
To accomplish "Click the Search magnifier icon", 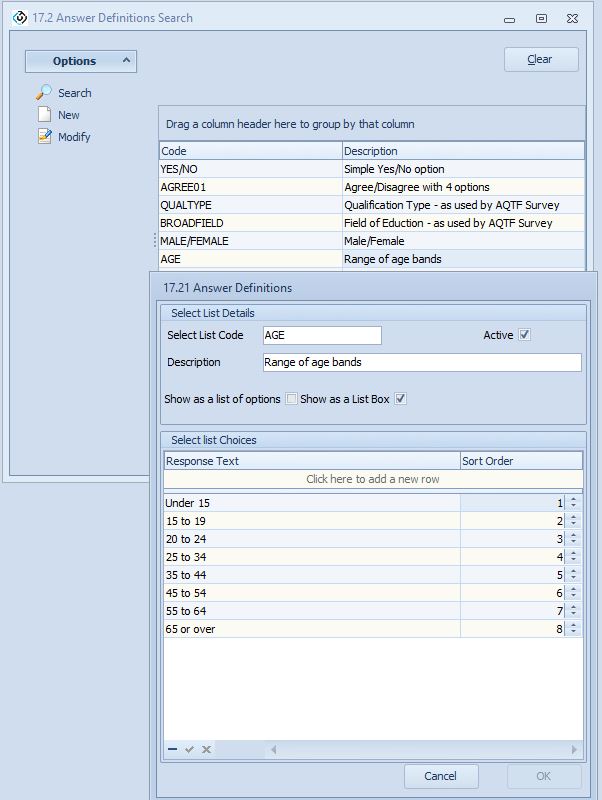I will pos(44,92).
